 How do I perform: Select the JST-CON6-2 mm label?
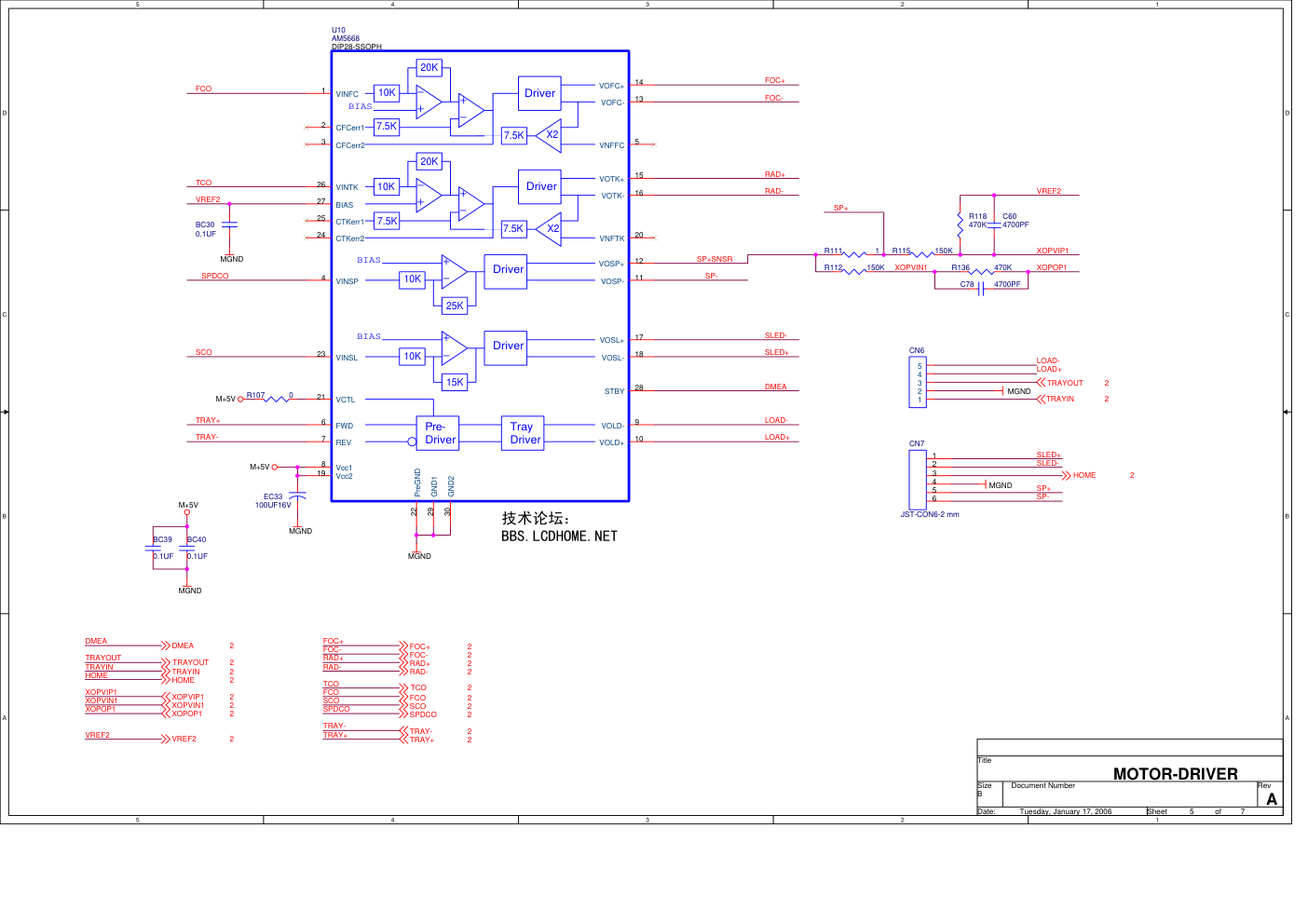[930, 514]
